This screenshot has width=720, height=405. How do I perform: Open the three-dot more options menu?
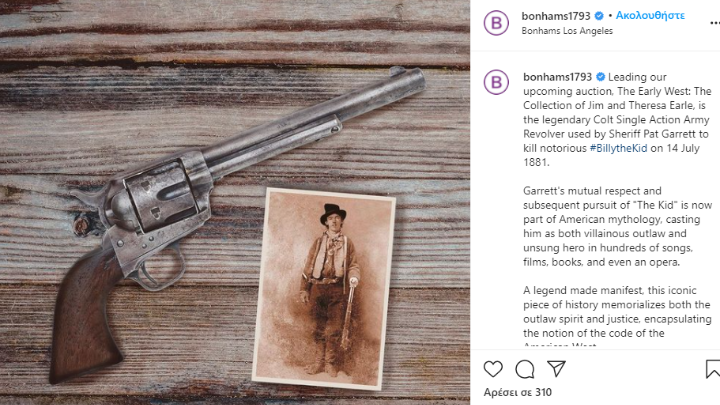tap(715, 22)
